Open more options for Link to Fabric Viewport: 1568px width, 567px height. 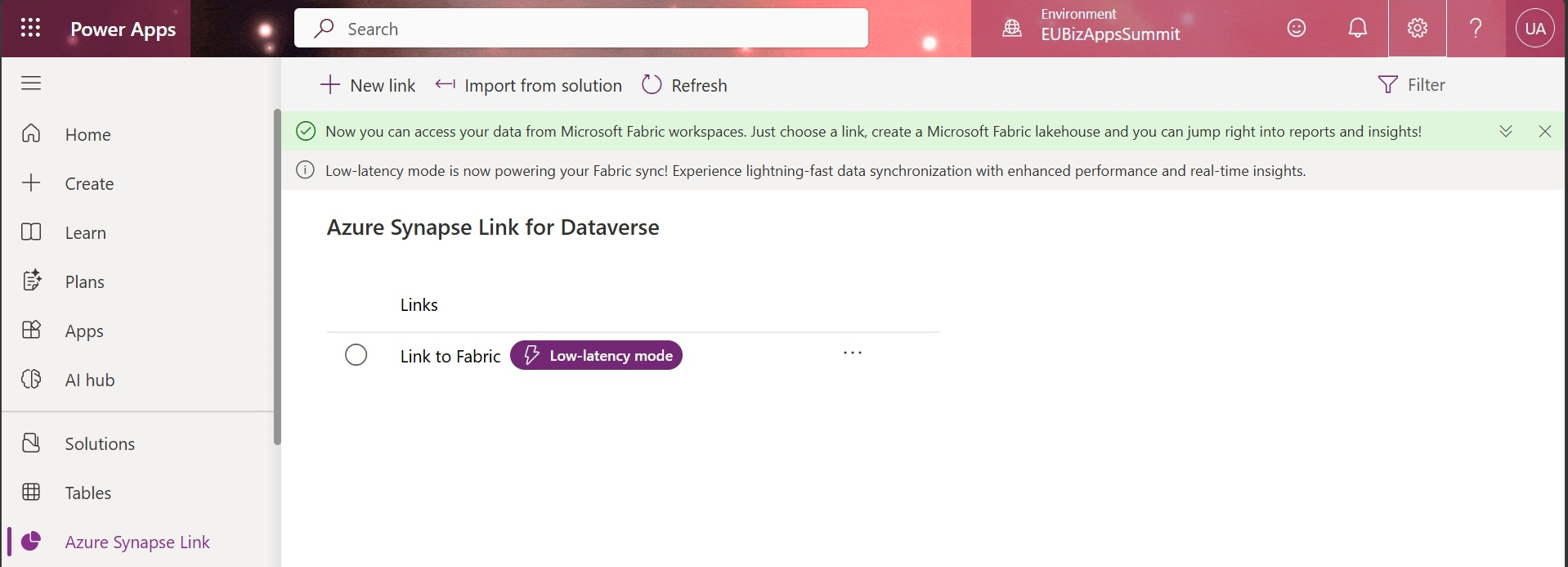pos(853,353)
